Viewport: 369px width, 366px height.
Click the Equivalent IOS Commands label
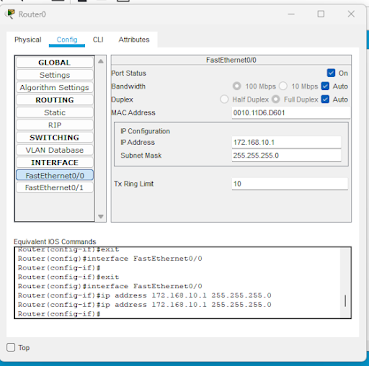pos(55,242)
